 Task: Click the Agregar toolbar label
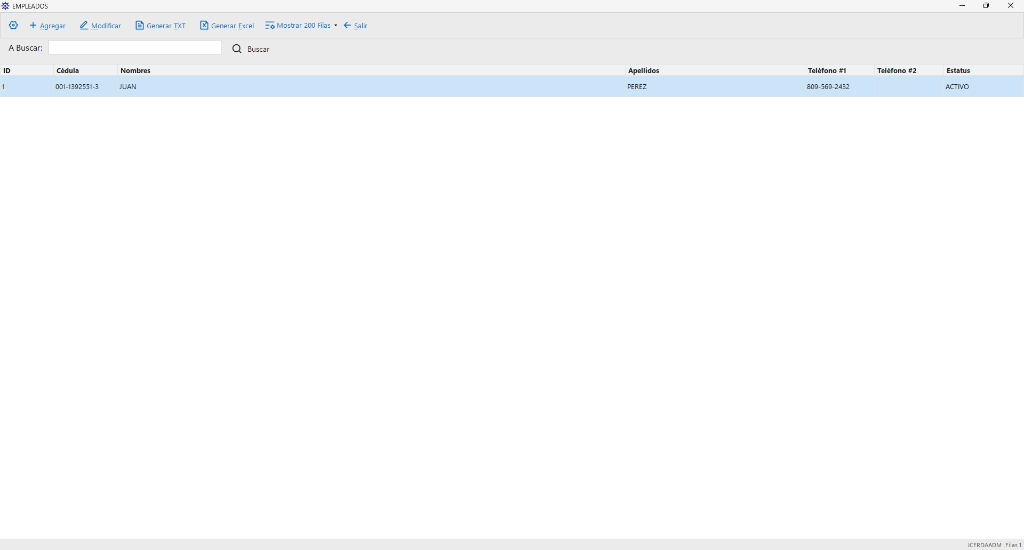tap(52, 26)
